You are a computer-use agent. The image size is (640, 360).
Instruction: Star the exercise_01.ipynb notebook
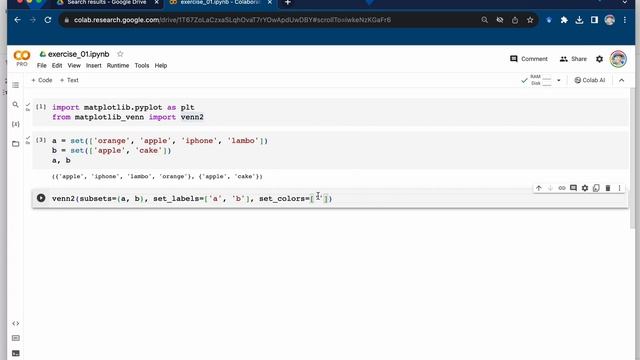(120, 54)
